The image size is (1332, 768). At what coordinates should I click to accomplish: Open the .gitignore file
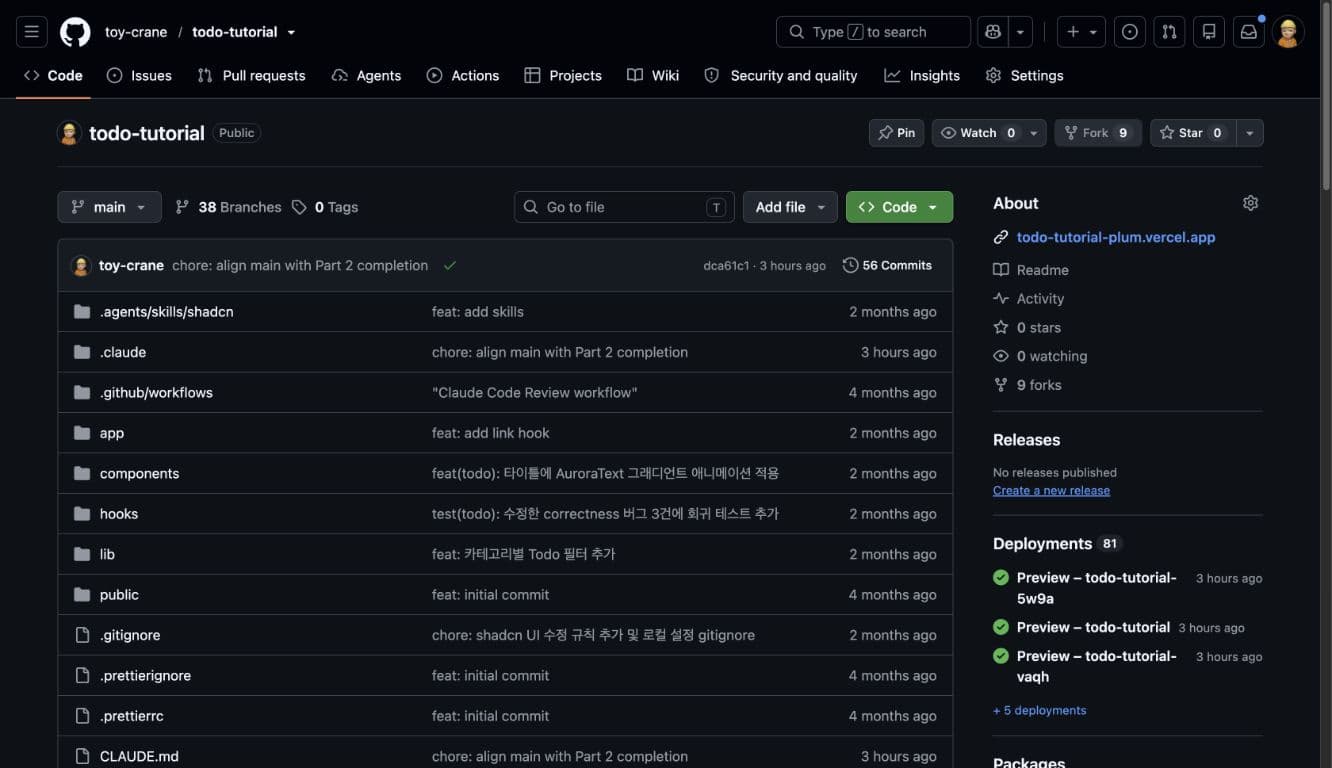pyautogui.click(x=130, y=635)
